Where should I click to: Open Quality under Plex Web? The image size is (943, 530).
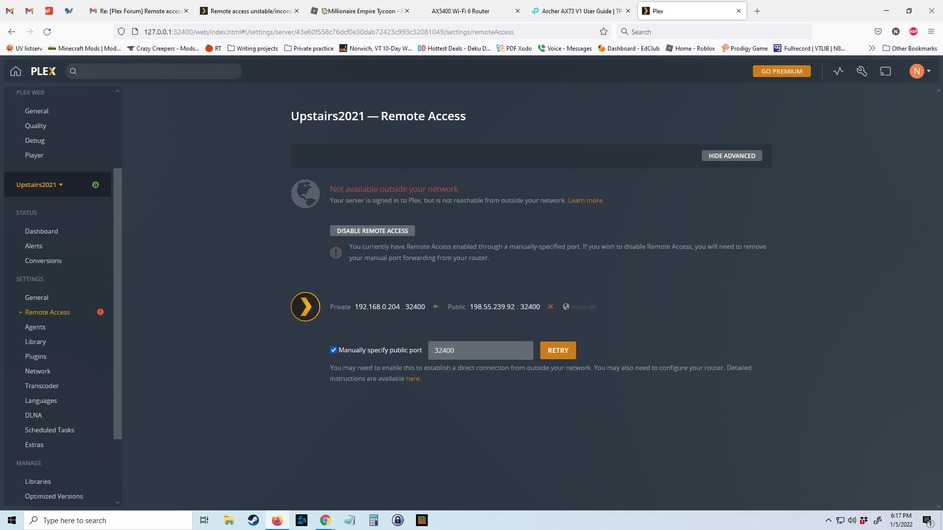pyautogui.click(x=35, y=126)
